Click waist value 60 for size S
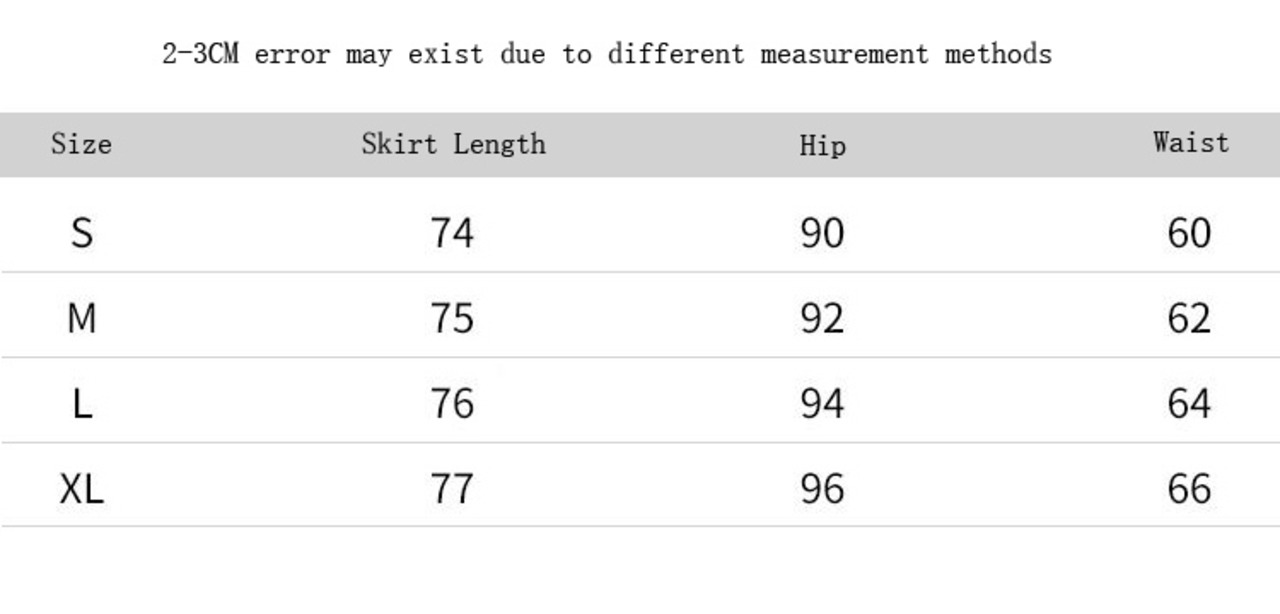 pos(1189,233)
